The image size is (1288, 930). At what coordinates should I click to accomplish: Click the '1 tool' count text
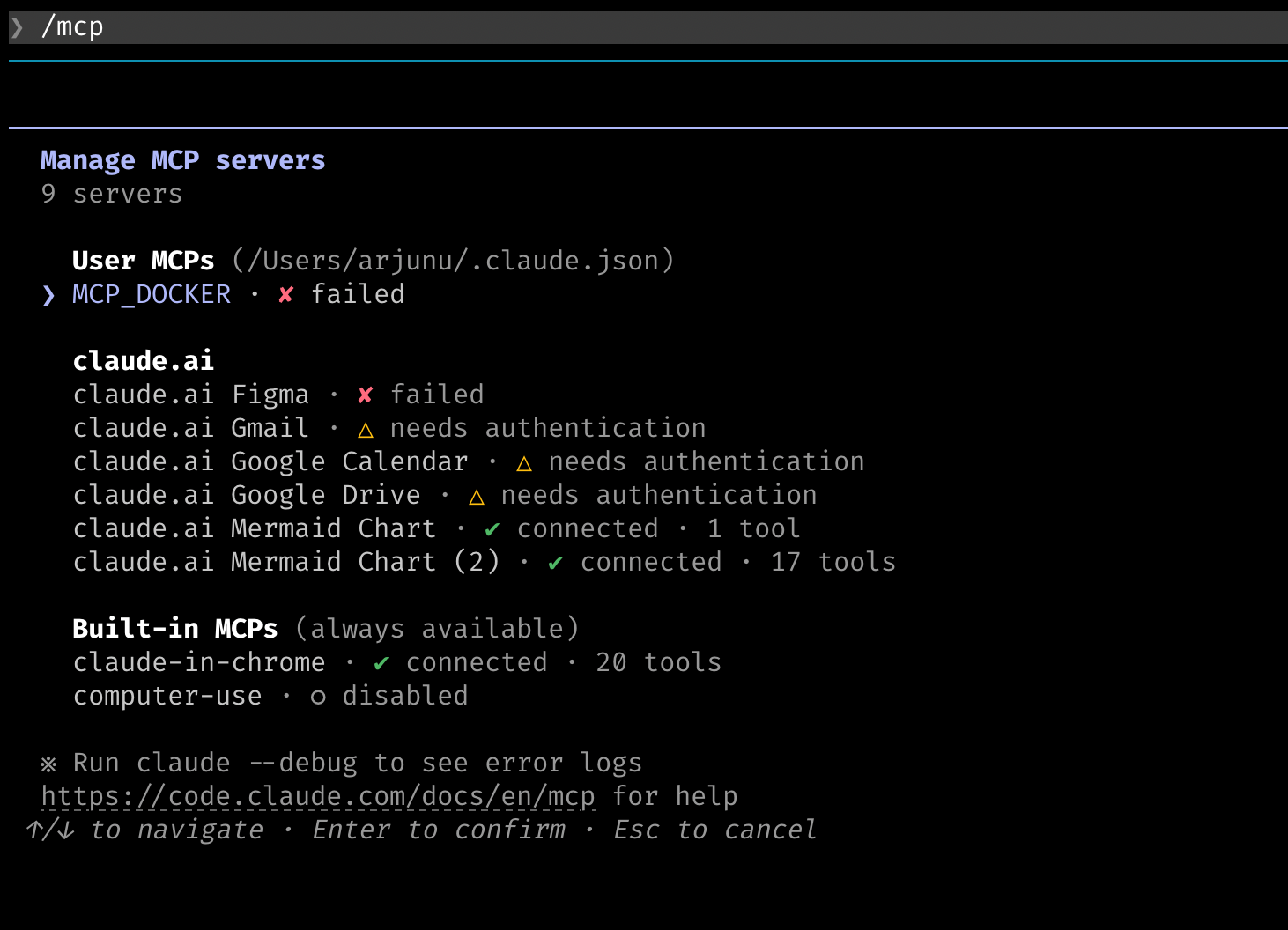(x=754, y=528)
